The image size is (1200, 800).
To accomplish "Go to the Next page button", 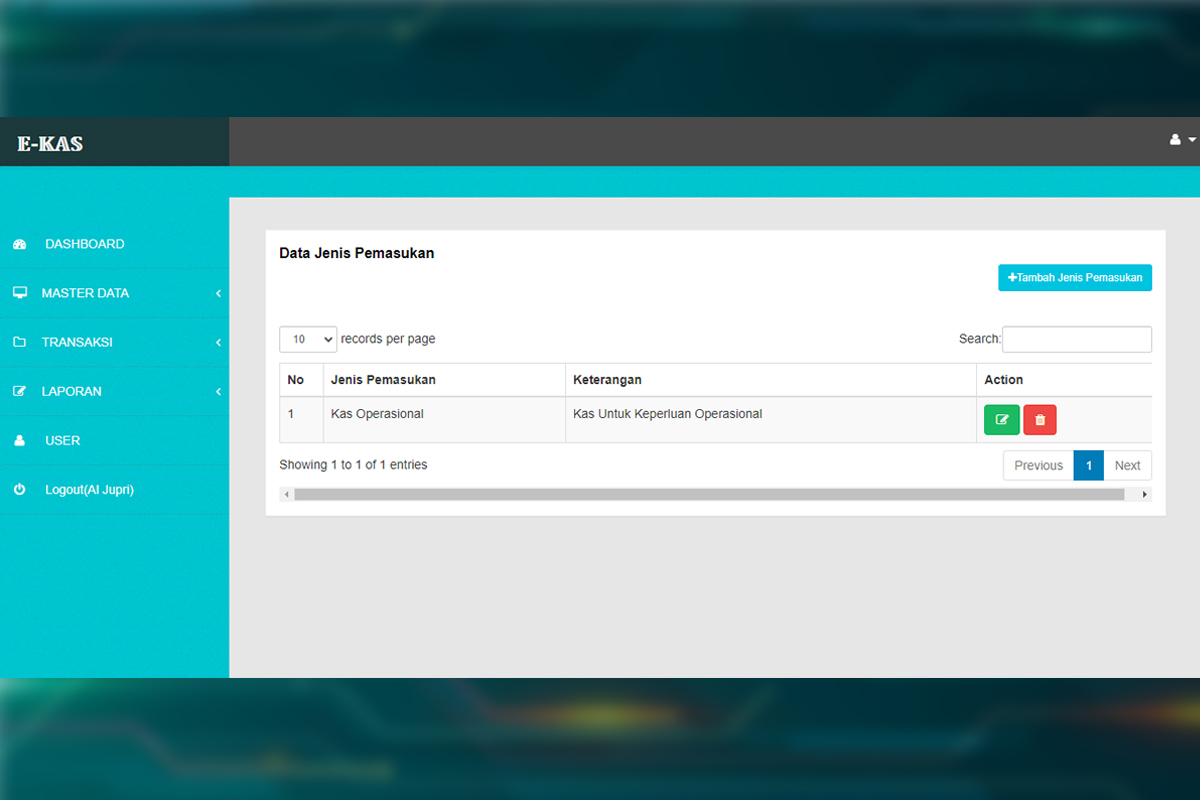I will click(1127, 466).
